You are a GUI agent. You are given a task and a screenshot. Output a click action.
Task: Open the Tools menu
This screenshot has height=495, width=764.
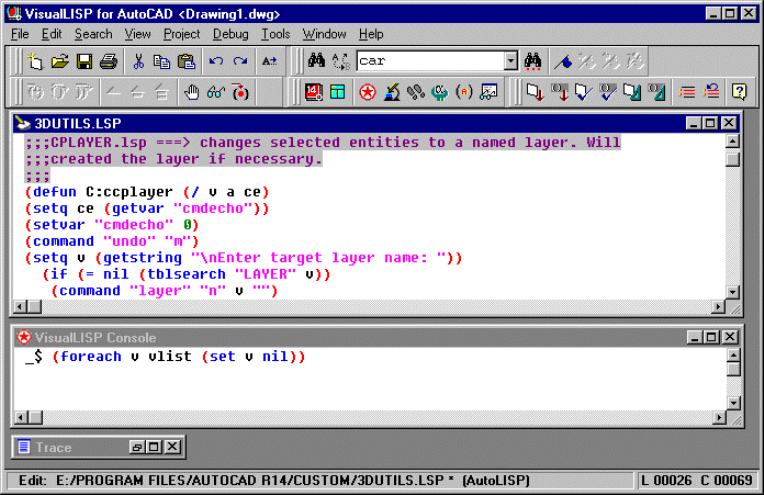click(275, 34)
